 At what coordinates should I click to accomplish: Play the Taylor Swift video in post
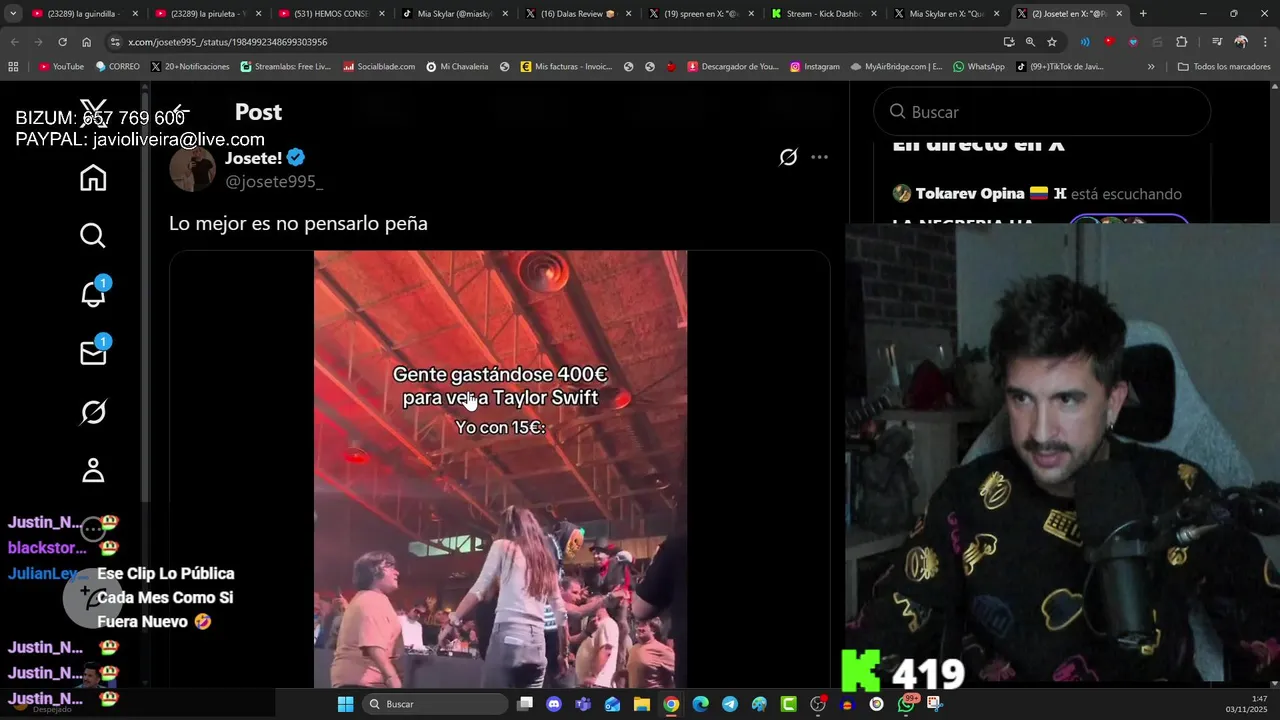coord(500,469)
